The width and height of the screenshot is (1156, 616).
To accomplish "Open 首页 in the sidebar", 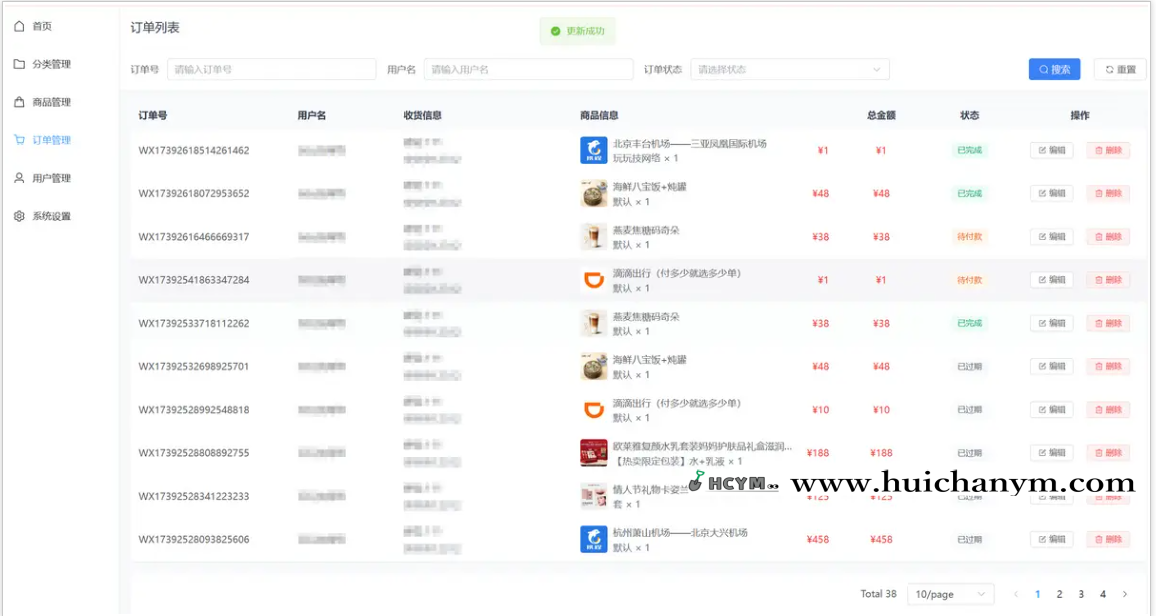I will [33, 27].
